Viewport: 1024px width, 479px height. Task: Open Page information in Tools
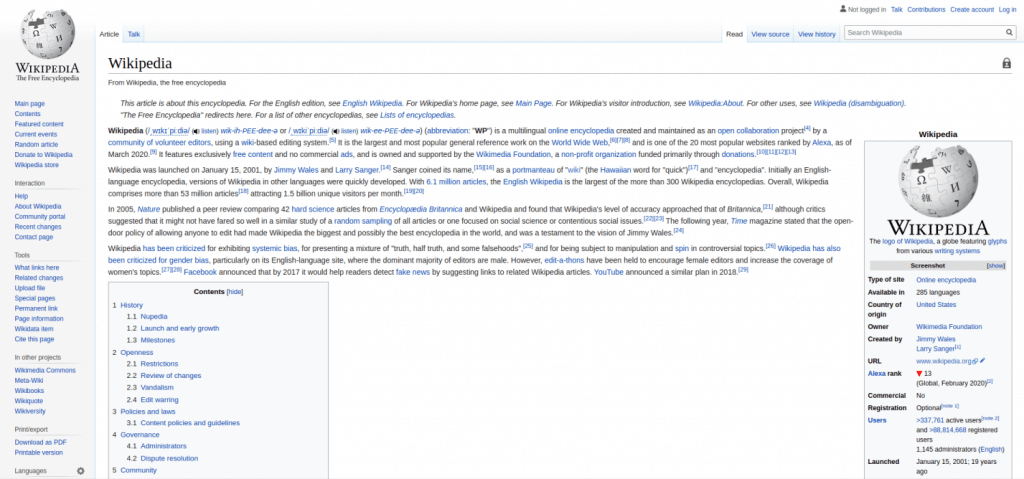pyautogui.click(x=39, y=319)
